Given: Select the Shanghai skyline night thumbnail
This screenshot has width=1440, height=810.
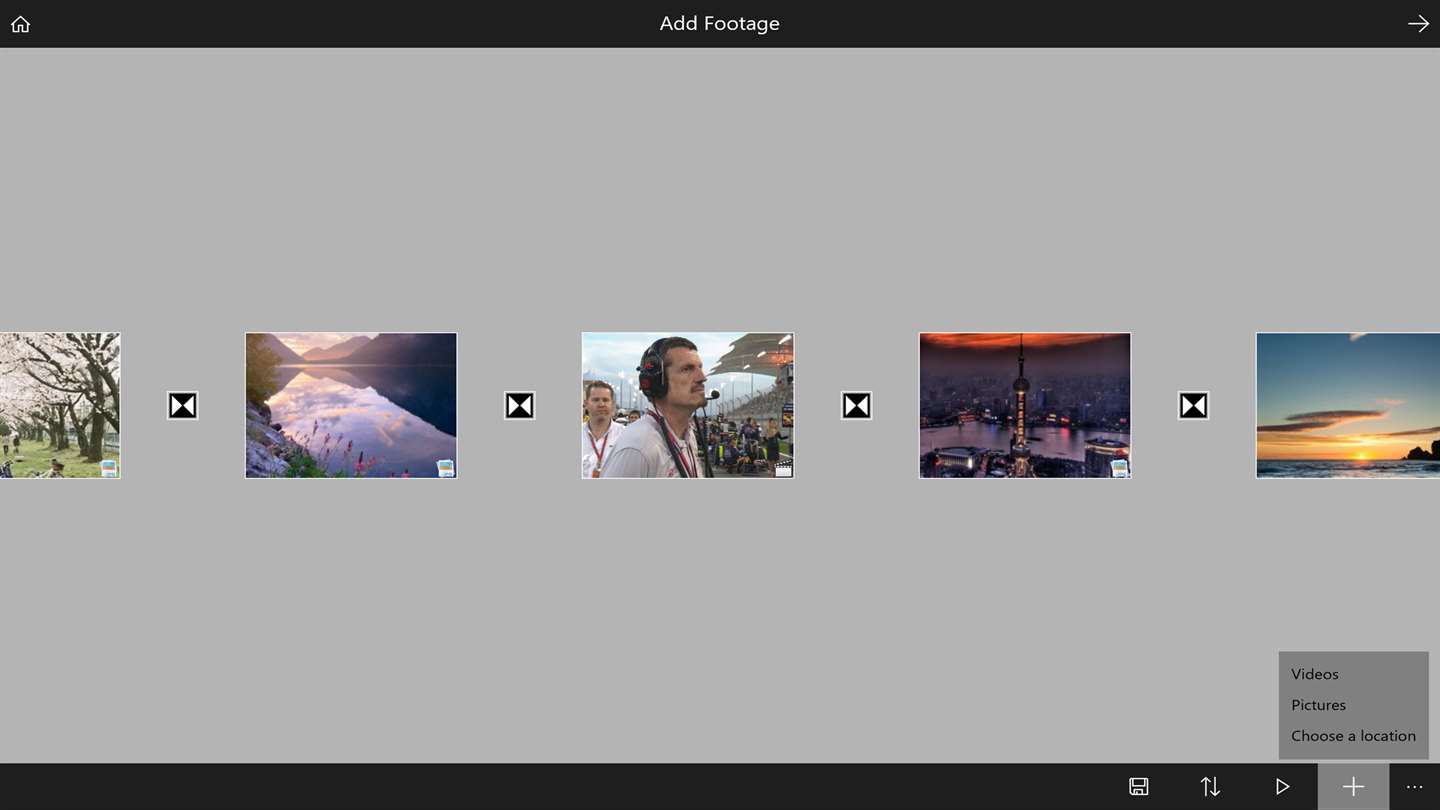Looking at the screenshot, I should 1025,405.
